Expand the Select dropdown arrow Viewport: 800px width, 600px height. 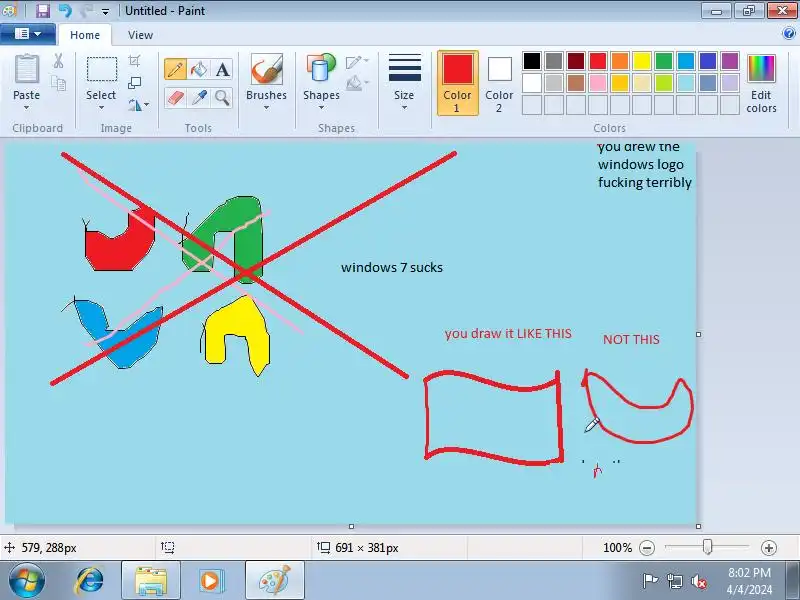coord(101,108)
